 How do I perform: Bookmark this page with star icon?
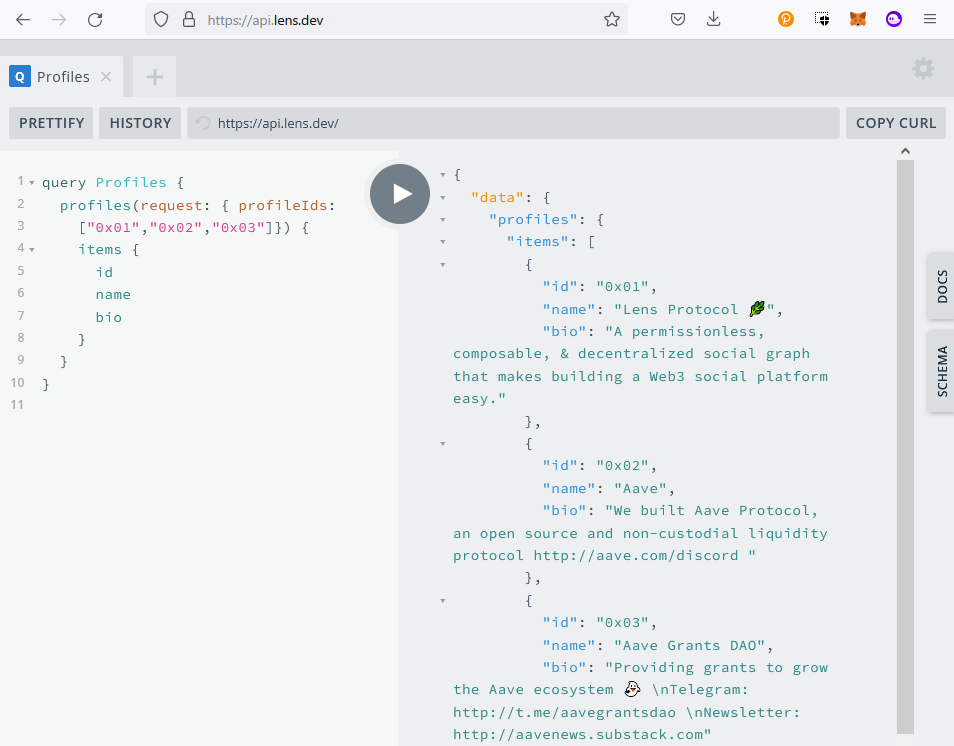click(611, 19)
